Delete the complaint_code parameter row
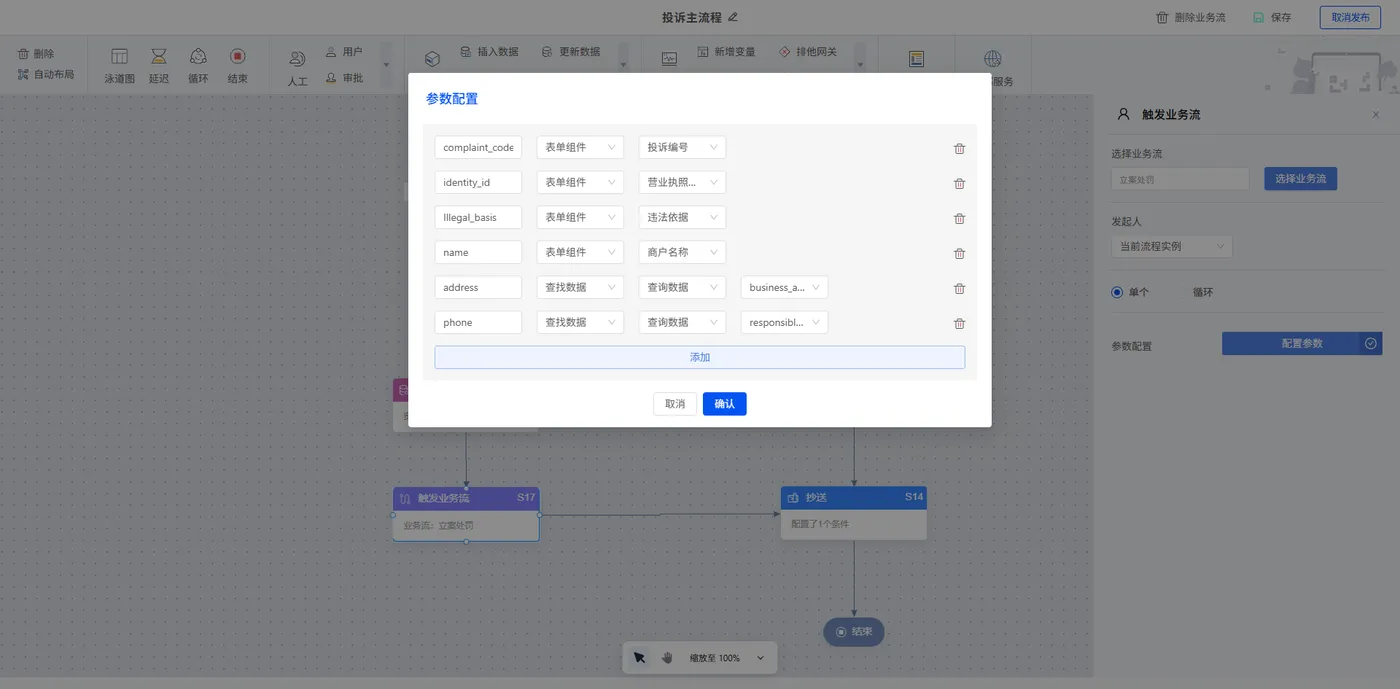The height and width of the screenshot is (689, 1400). coord(959,148)
